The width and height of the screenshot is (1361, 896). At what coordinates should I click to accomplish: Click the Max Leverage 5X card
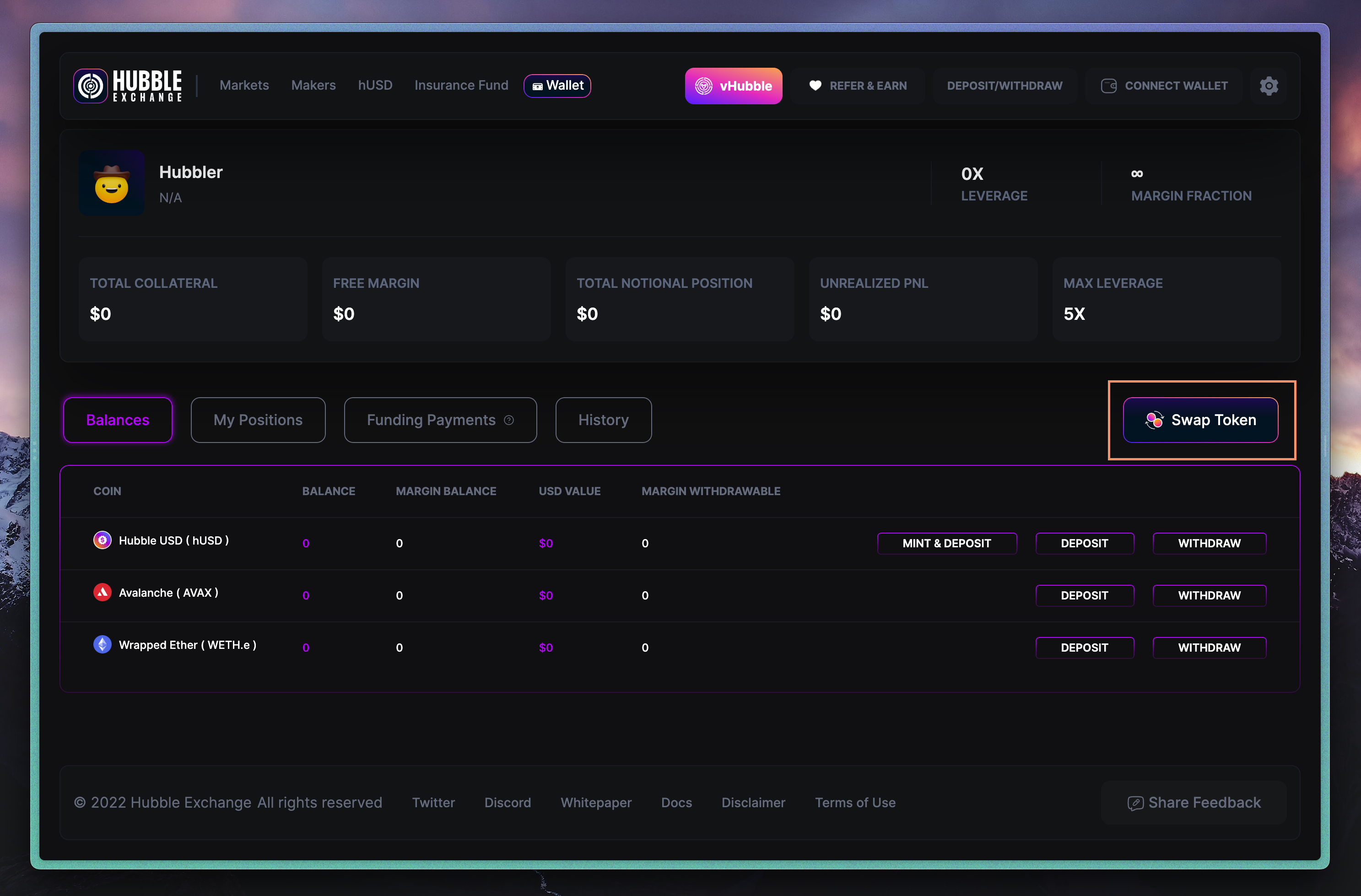[1167, 299]
